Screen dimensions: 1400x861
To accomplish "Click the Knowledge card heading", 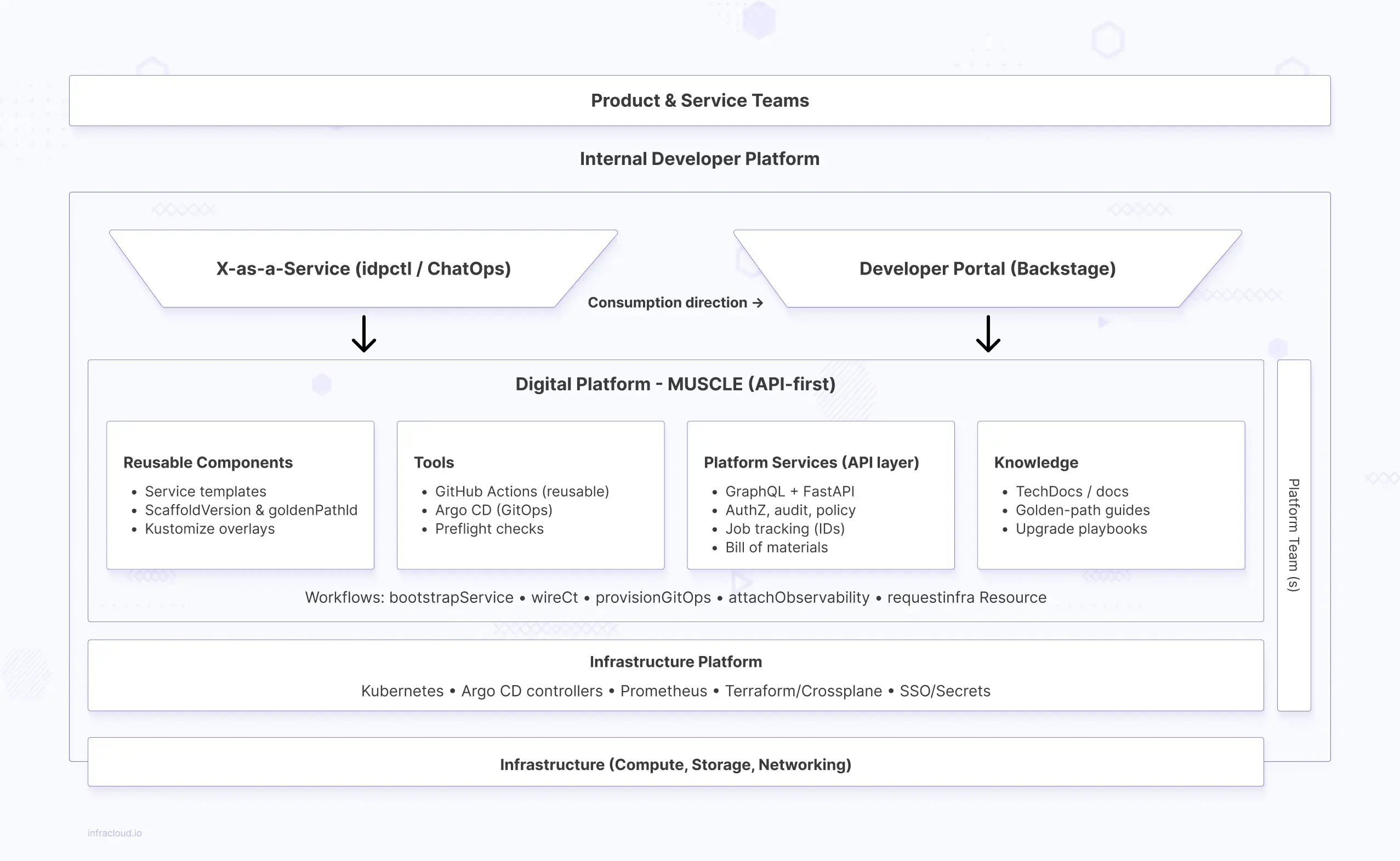I will 1036,462.
